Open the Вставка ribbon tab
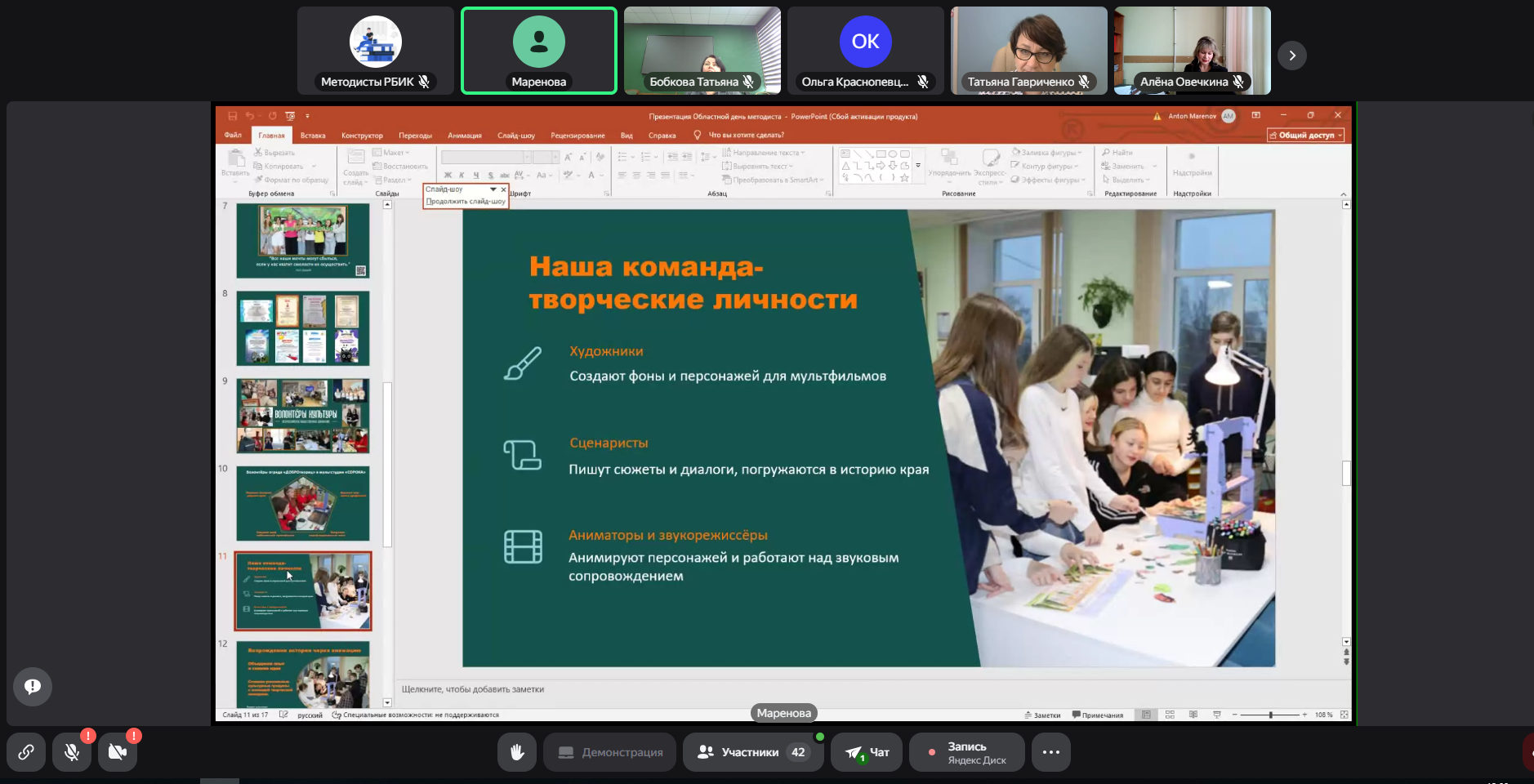Screen dimensions: 1534x784 point(313,136)
